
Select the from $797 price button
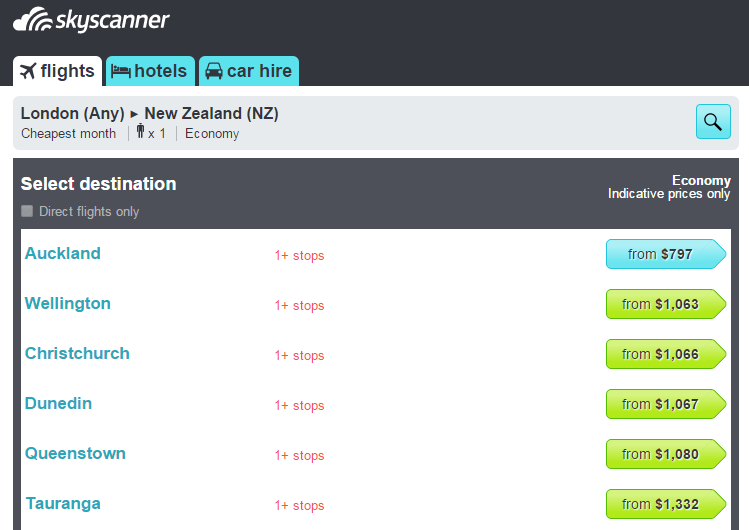666,254
